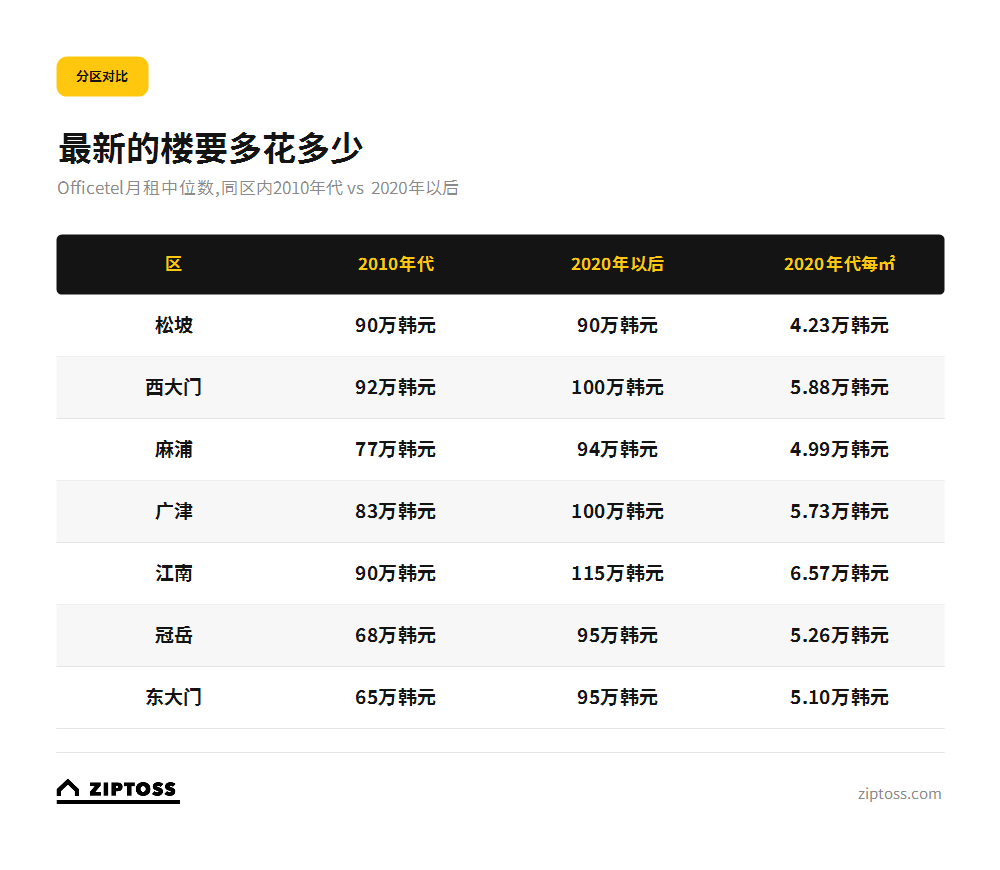Click the ZIPTOSS house logo icon
The height and width of the screenshot is (870, 1000).
pos(68,788)
